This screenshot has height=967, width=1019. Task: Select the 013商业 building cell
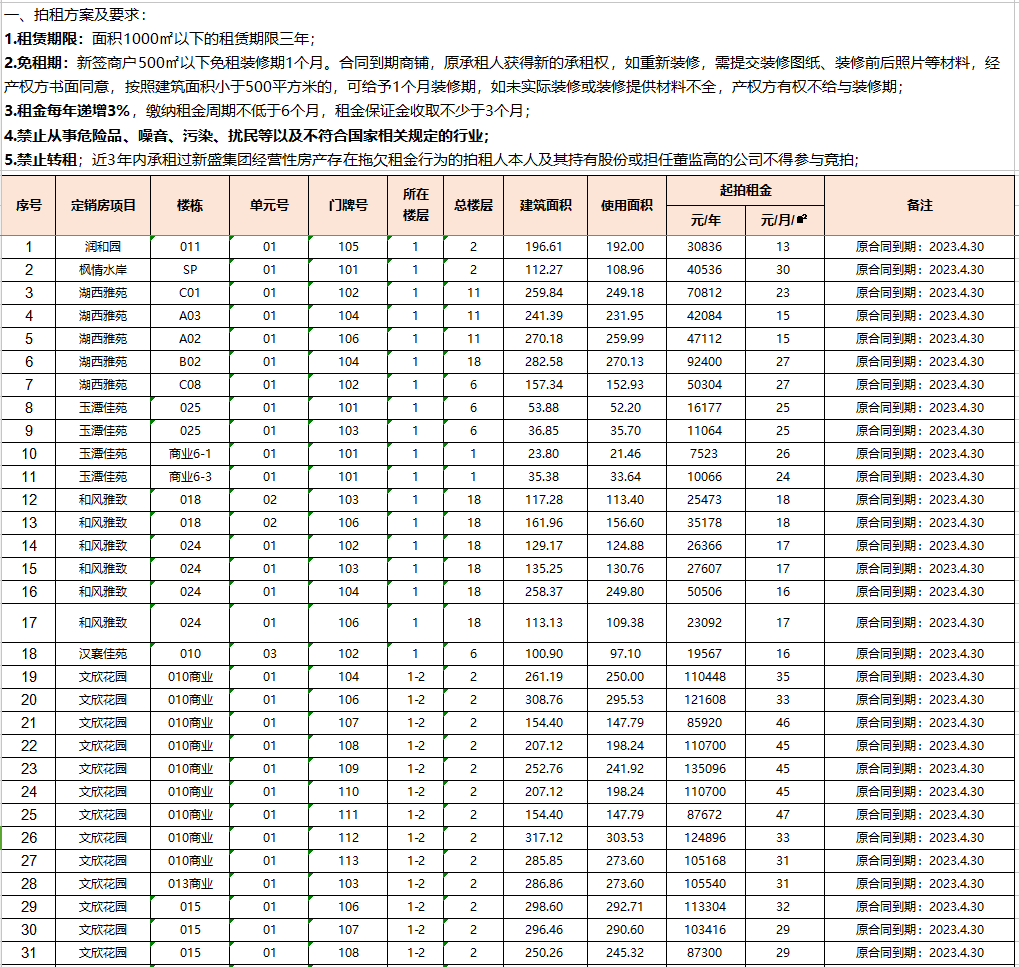(190, 883)
